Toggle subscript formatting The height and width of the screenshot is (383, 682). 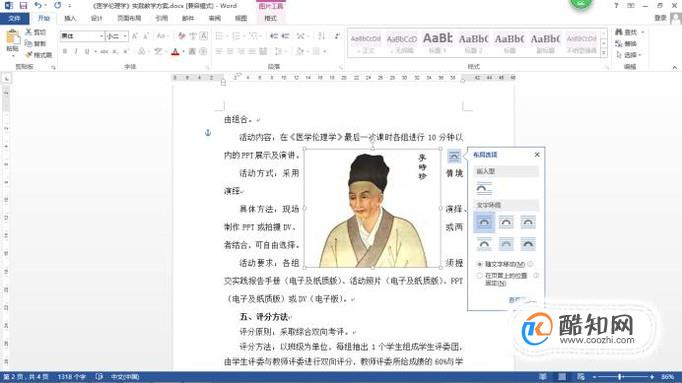pos(115,52)
